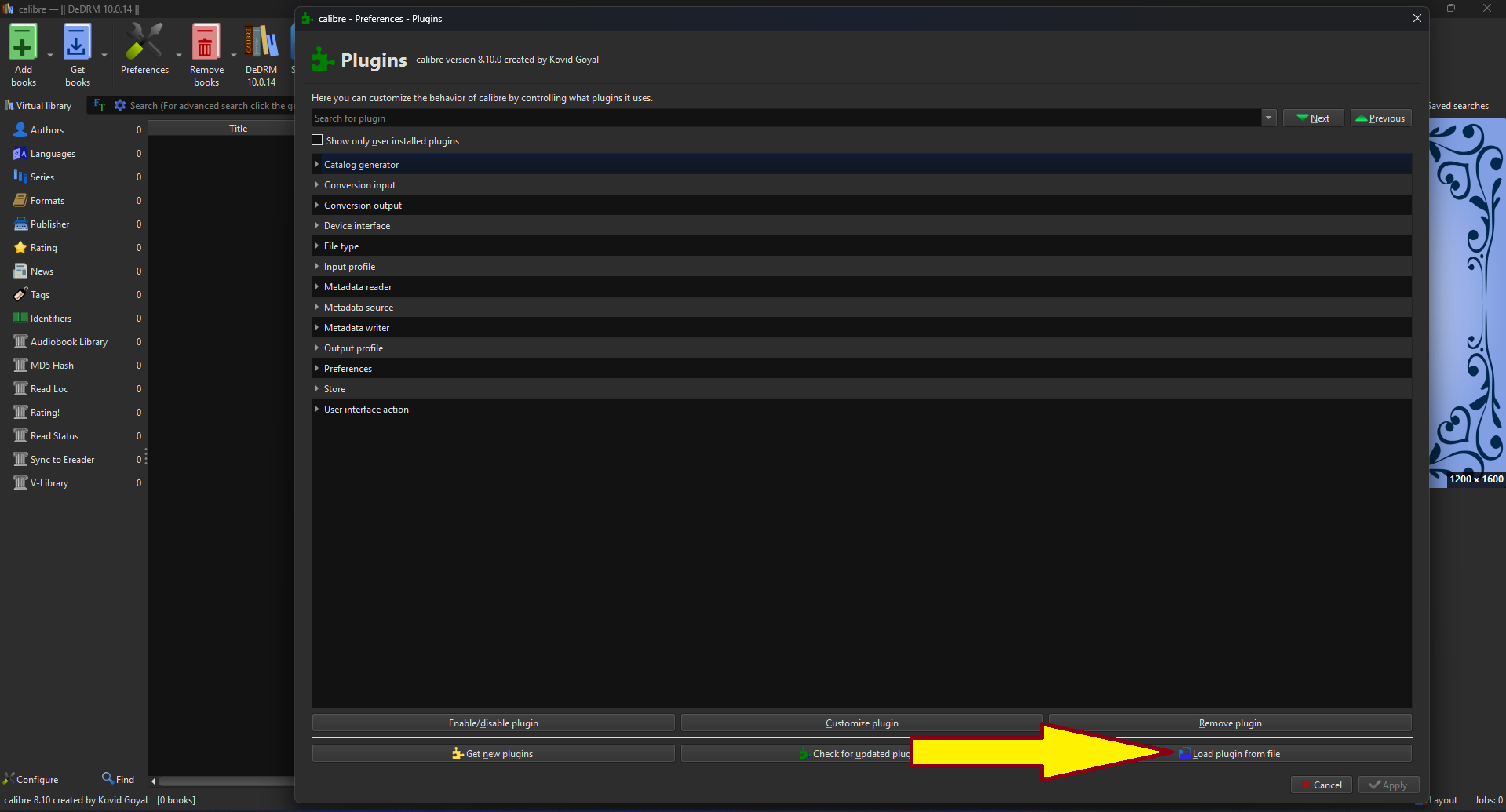Click the Remove books trash icon
This screenshot has width=1506, height=812.
pos(206,43)
